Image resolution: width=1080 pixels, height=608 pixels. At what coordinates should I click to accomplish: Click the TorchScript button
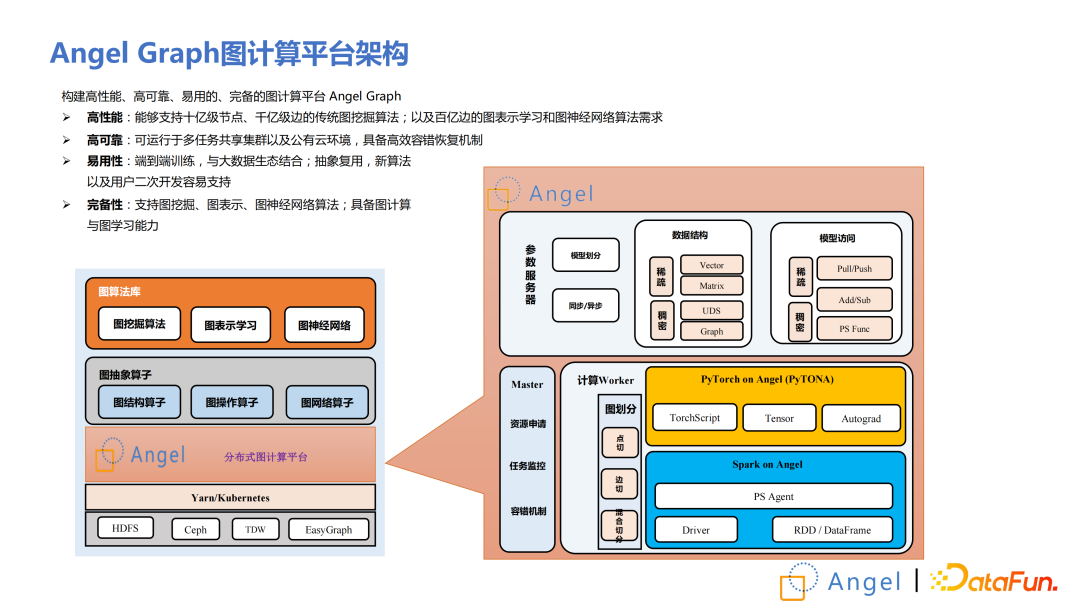[x=694, y=417]
